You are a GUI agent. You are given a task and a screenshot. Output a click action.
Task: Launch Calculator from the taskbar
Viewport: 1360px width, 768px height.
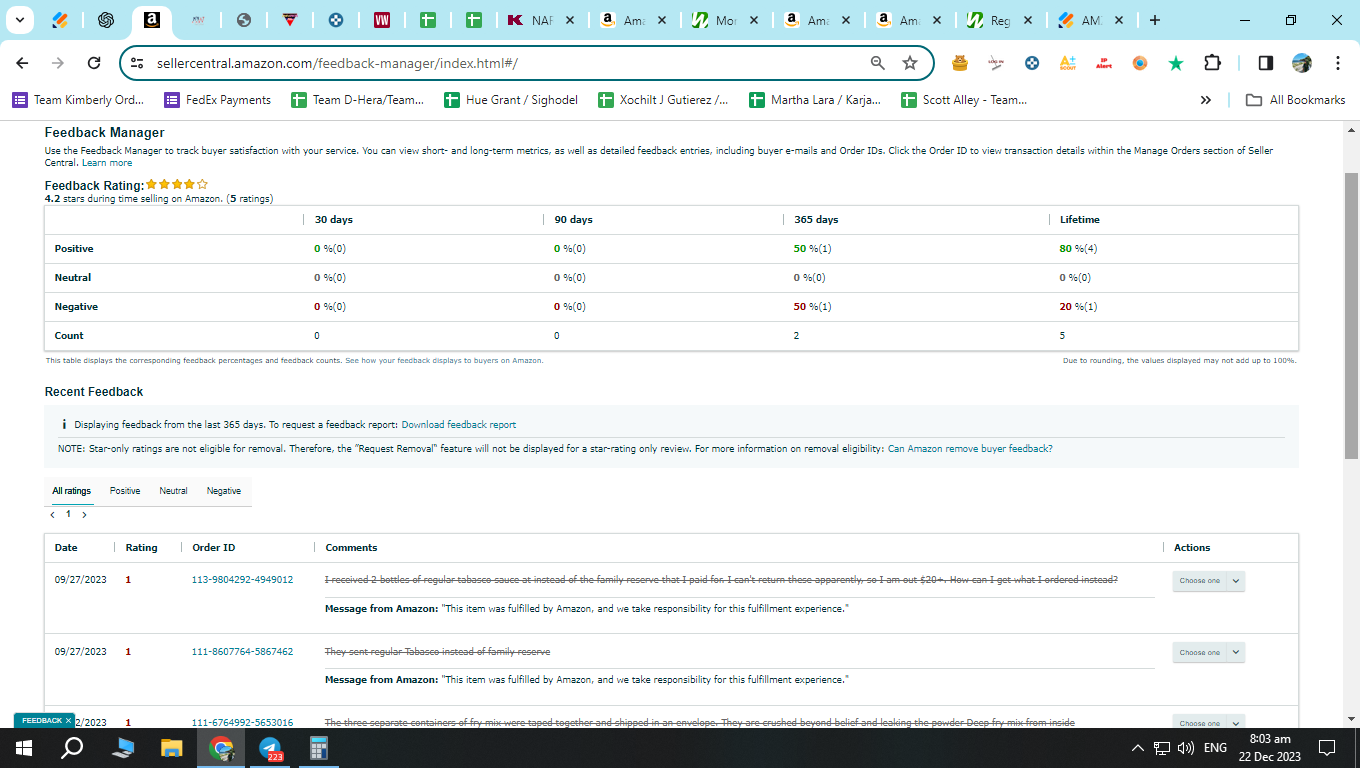click(319, 748)
